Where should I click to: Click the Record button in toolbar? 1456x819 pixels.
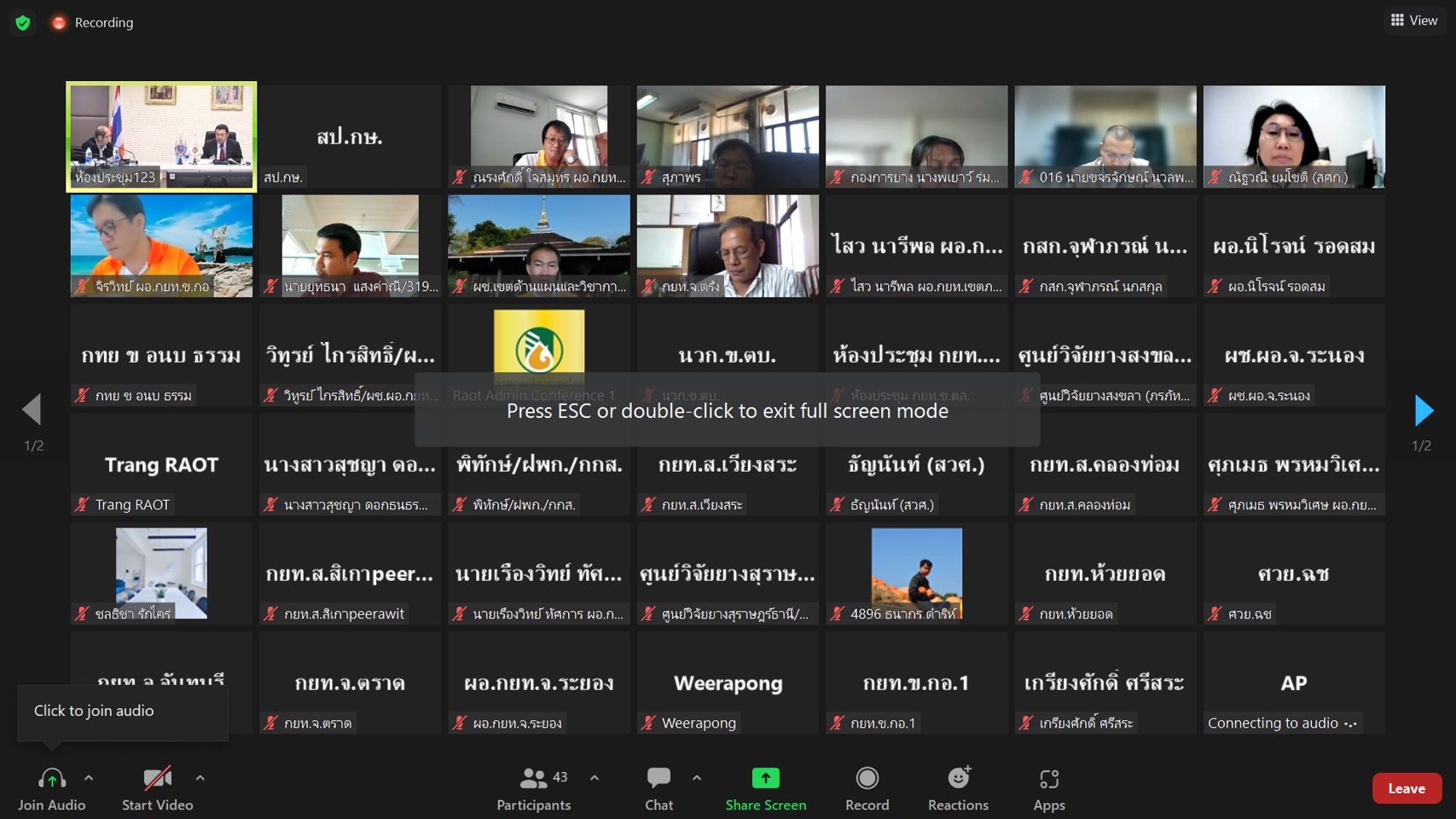[867, 789]
